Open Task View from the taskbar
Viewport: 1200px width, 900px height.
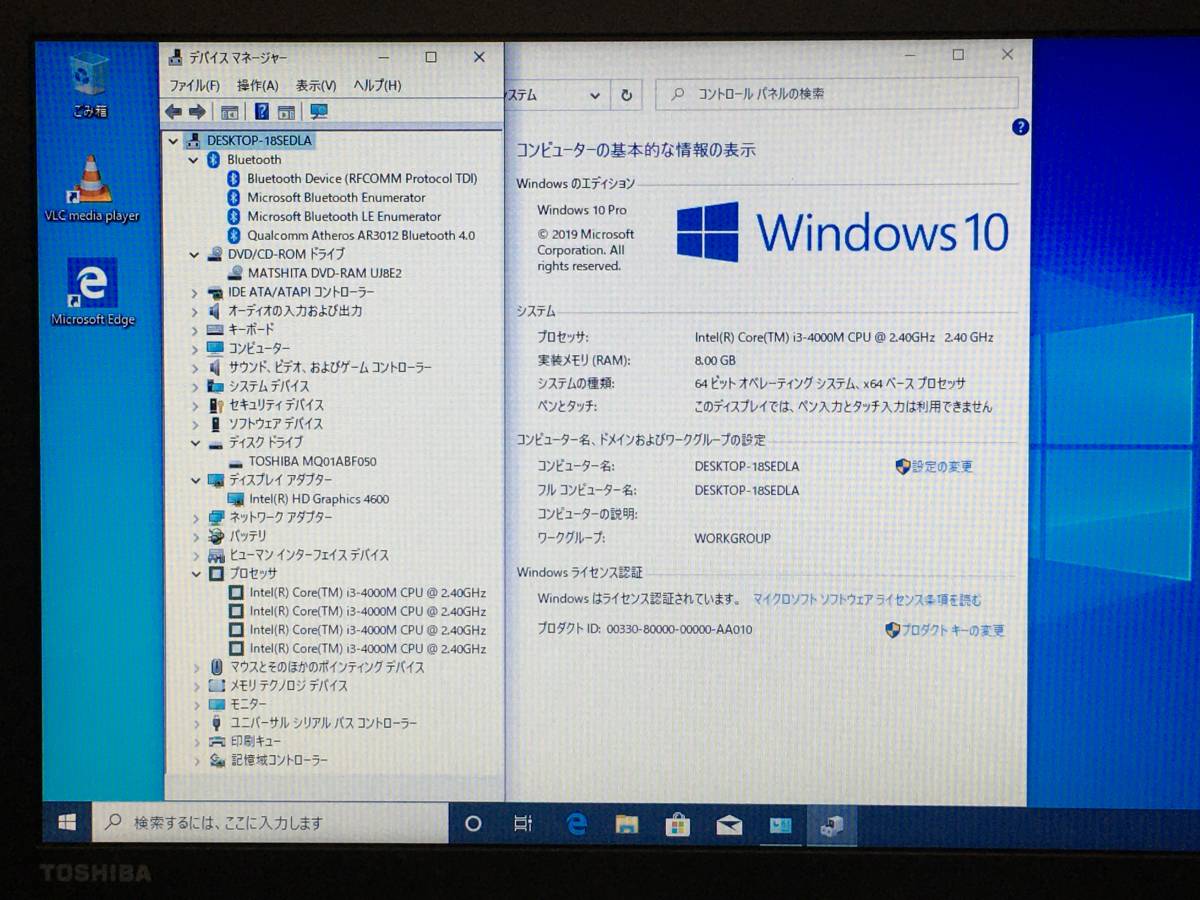coord(523,823)
